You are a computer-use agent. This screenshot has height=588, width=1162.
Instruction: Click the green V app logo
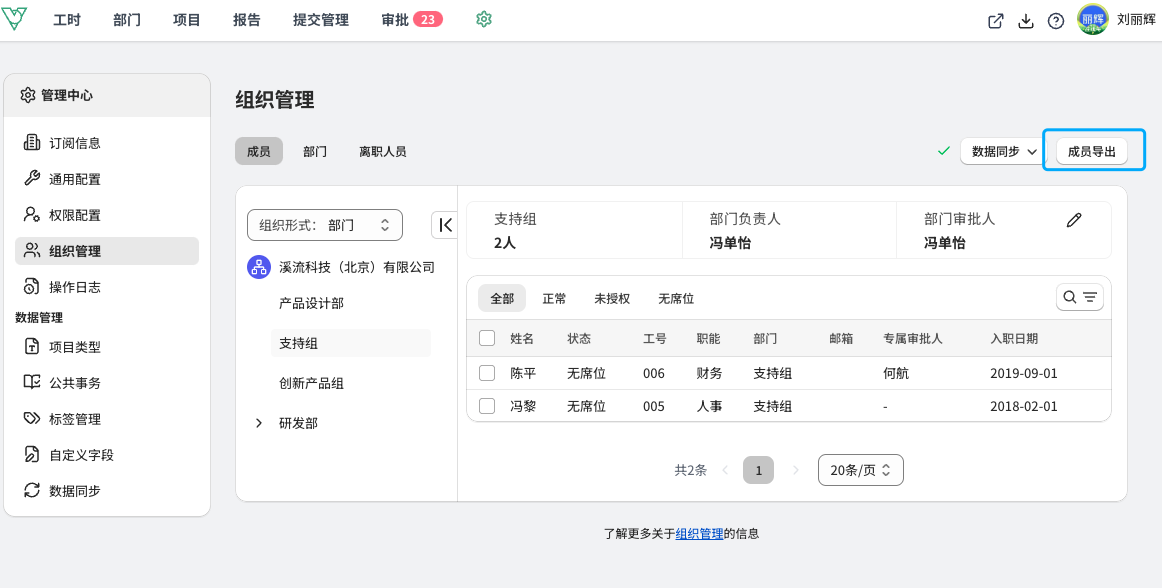tap(14, 19)
